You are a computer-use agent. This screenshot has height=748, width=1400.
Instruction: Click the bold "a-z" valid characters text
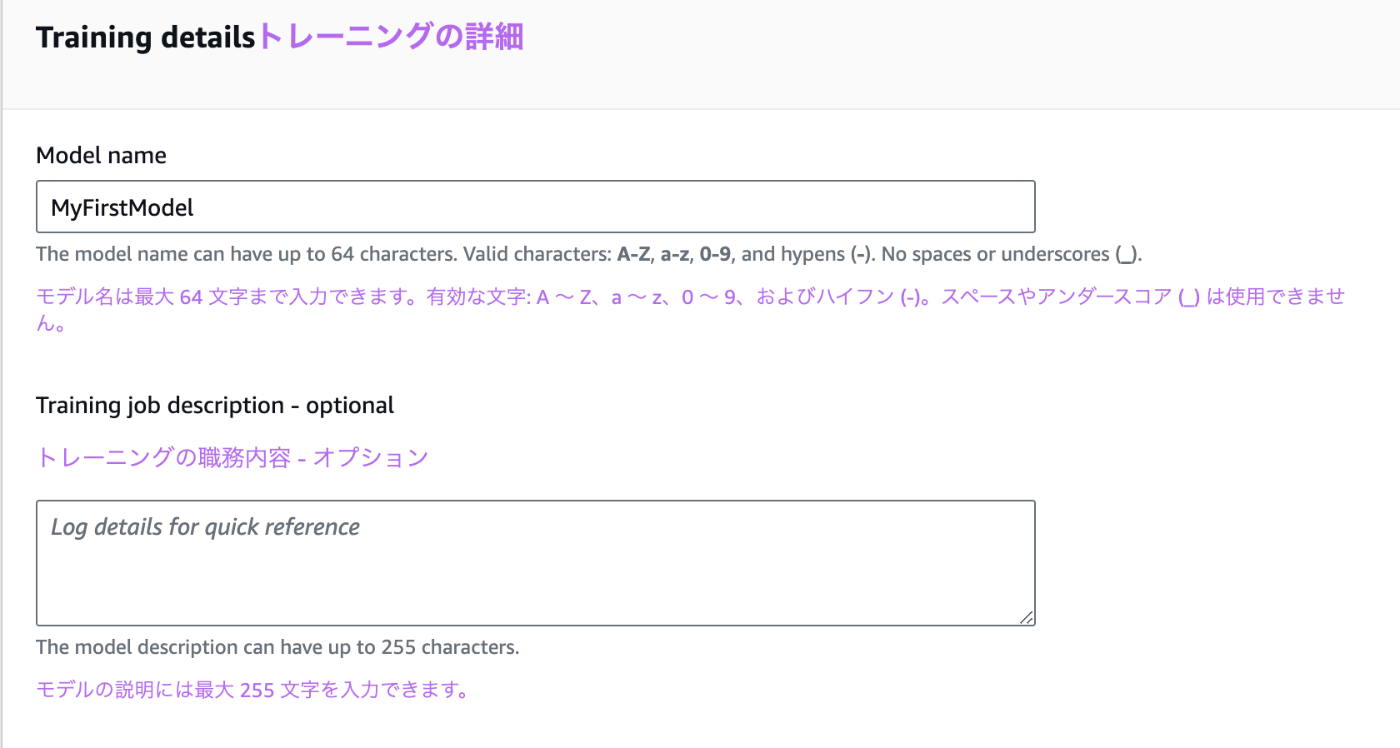(676, 254)
